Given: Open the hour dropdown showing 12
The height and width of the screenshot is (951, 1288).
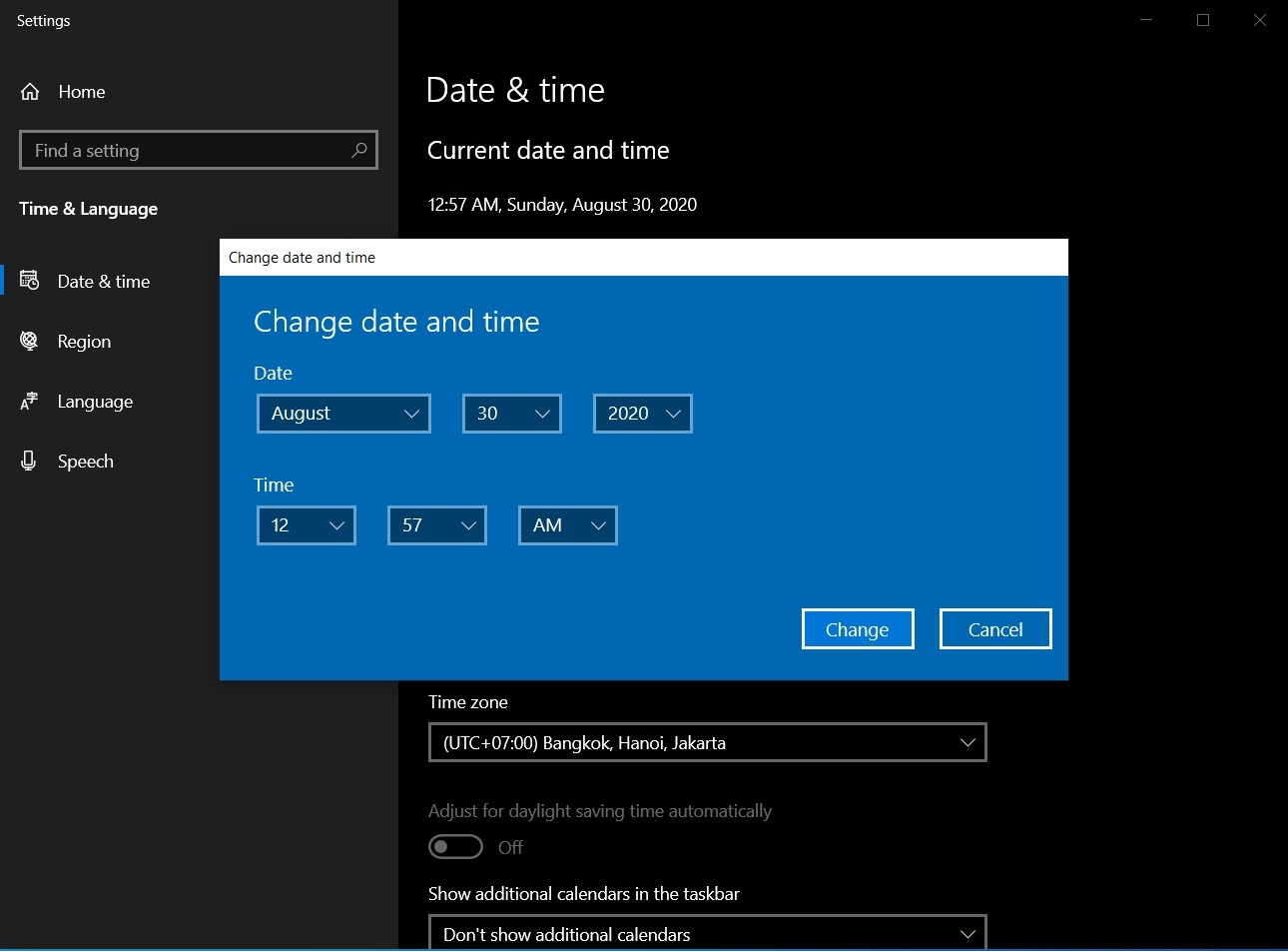Looking at the screenshot, I should click(307, 525).
